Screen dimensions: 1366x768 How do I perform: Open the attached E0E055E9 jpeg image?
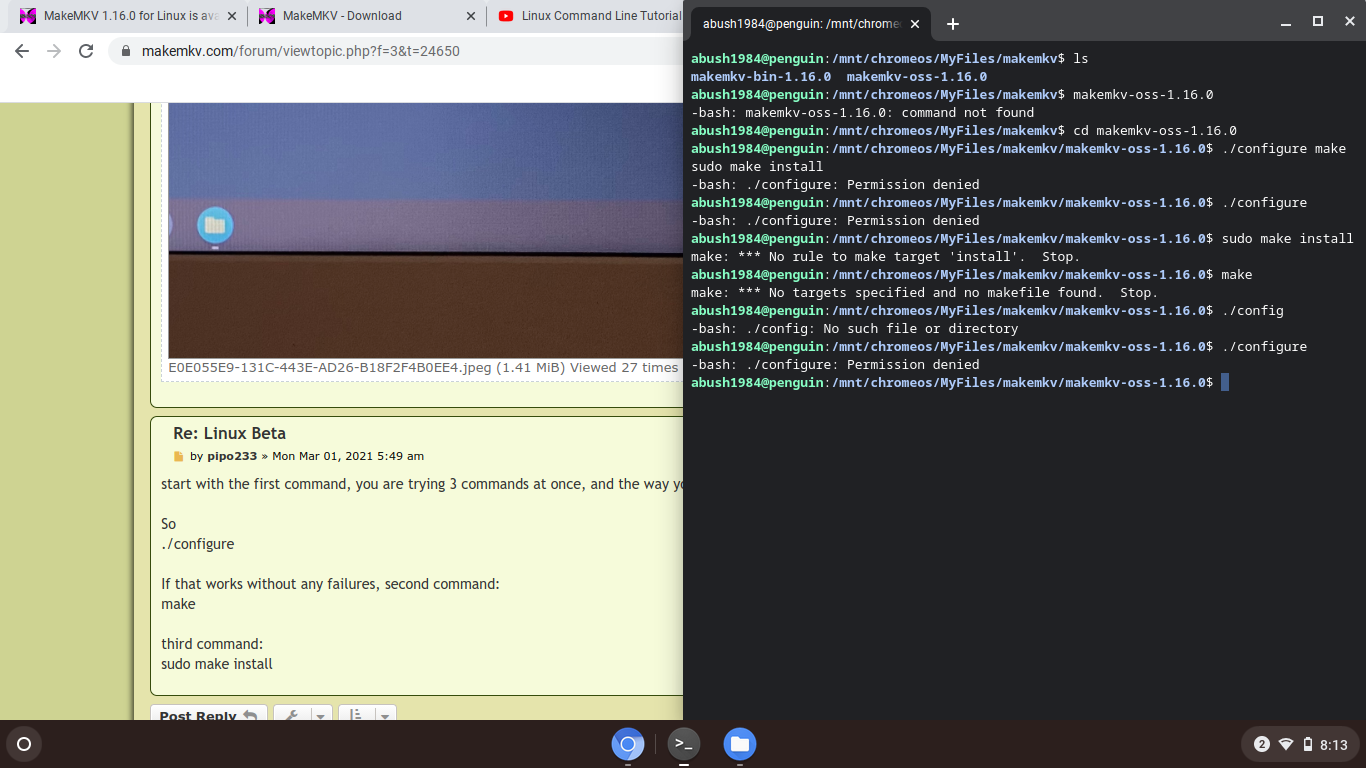425,230
